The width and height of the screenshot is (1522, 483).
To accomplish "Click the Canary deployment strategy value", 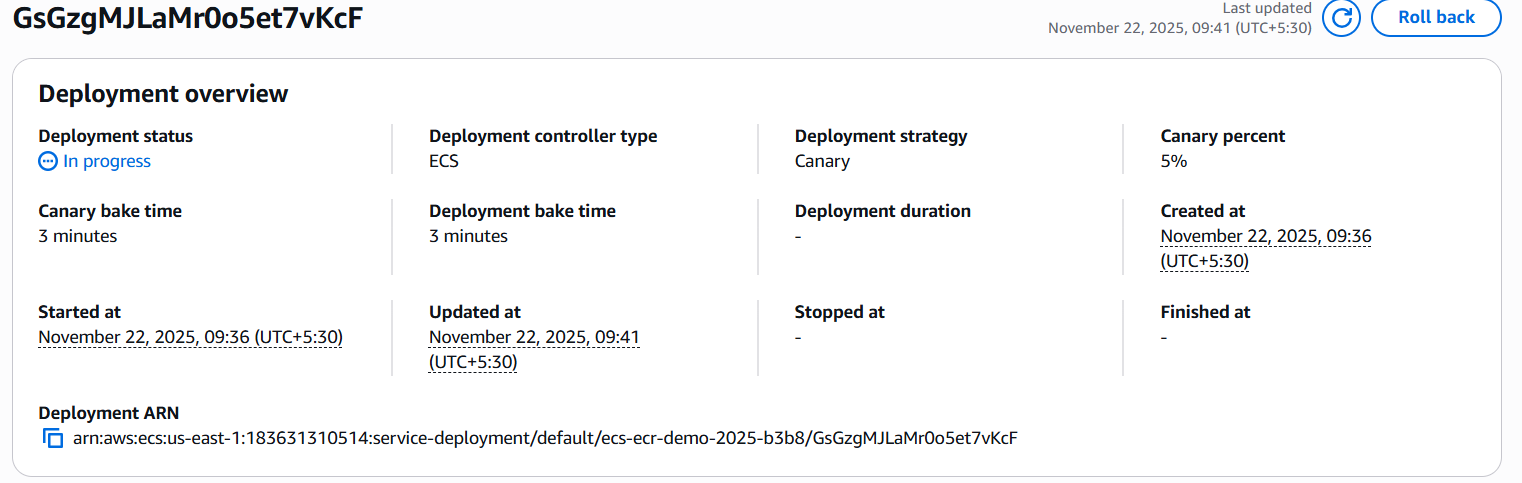I will (x=822, y=161).
